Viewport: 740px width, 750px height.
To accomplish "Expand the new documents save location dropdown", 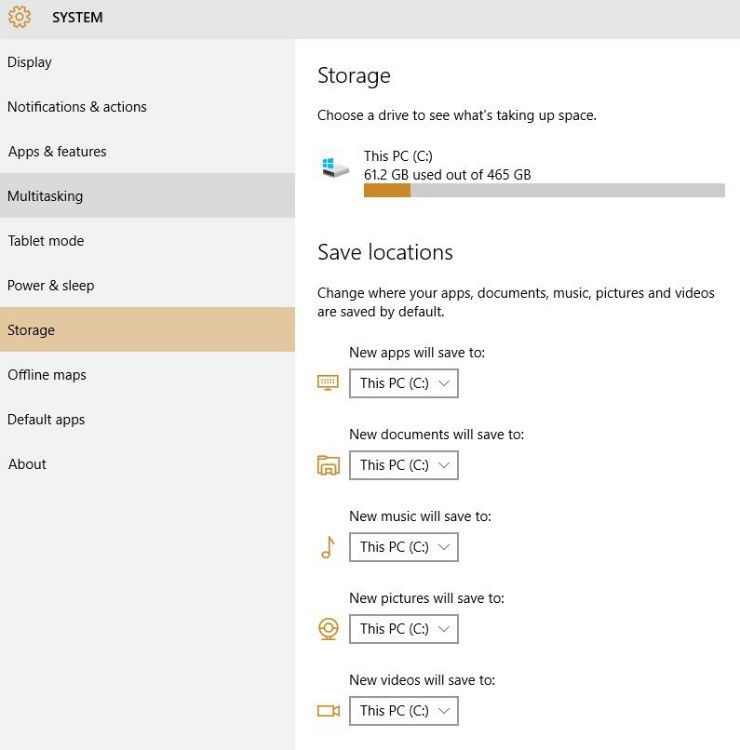I will (403, 465).
